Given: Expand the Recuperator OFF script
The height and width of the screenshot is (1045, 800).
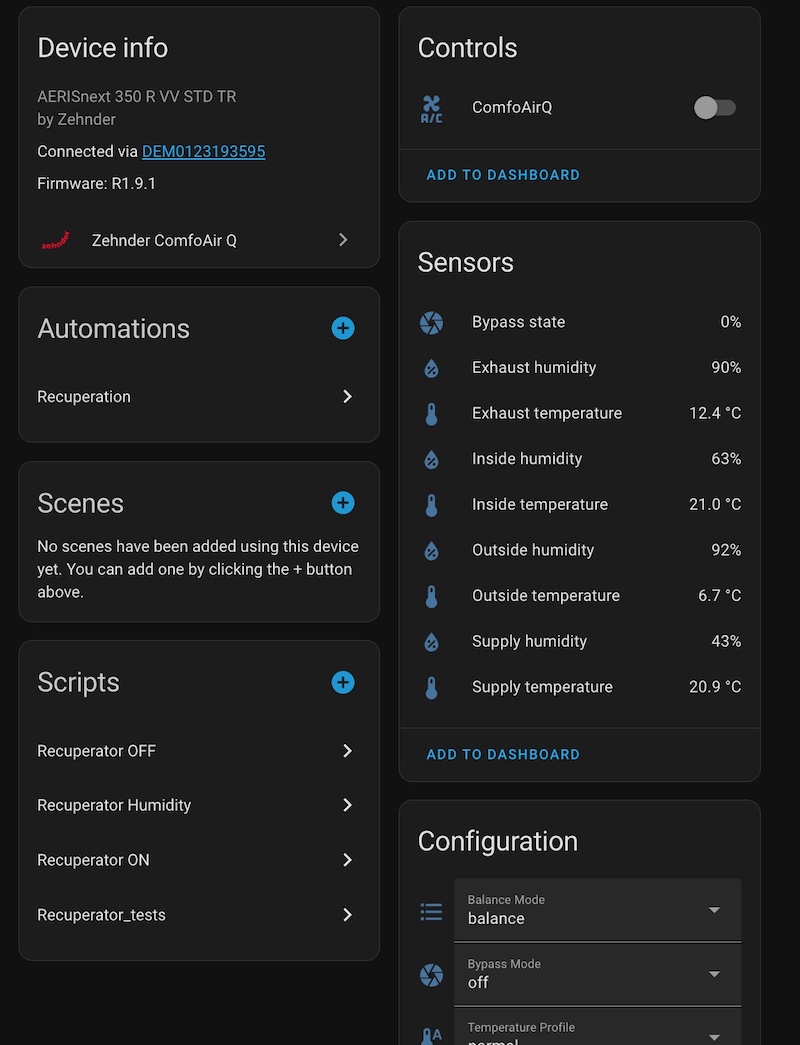Looking at the screenshot, I should pyautogui.click(x=347, y=751).
